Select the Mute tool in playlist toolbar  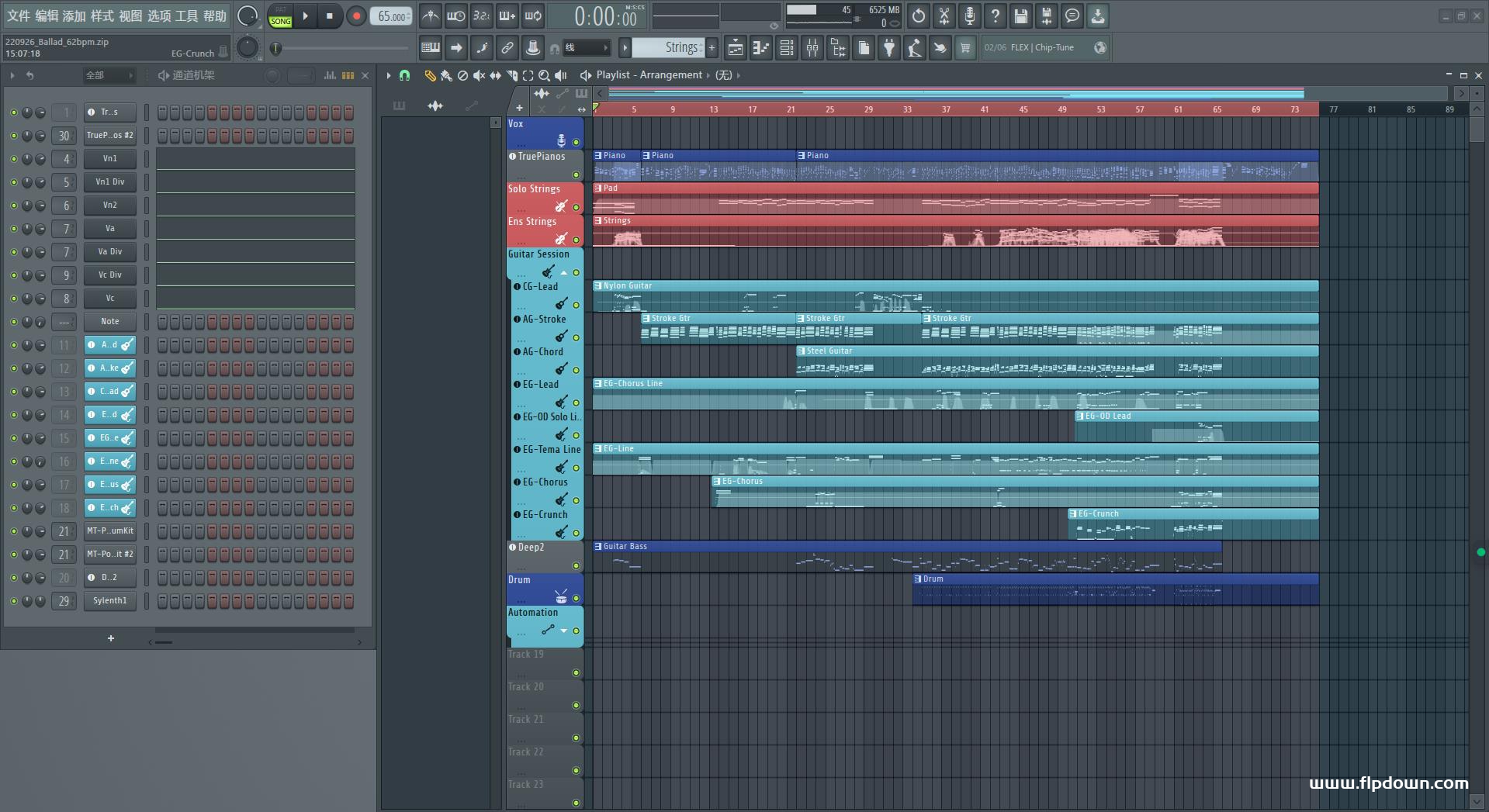tap(479, 75)
